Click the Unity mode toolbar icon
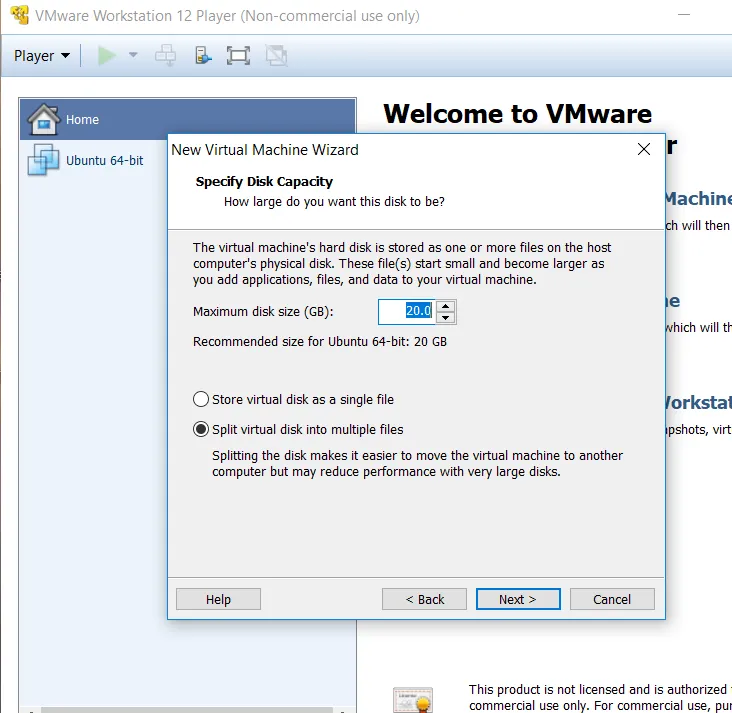The image size is (732, 713). tap(276, 56)
